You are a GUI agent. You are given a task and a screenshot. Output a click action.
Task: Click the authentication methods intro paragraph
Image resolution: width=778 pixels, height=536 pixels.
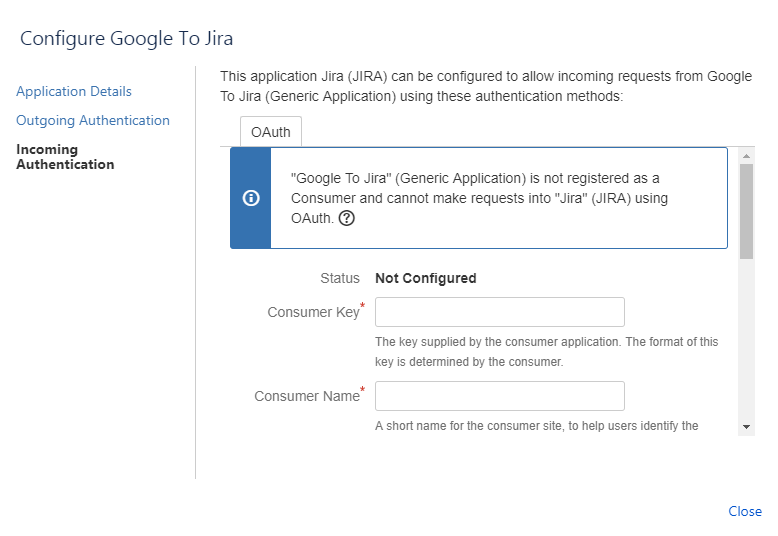(486, 86)
